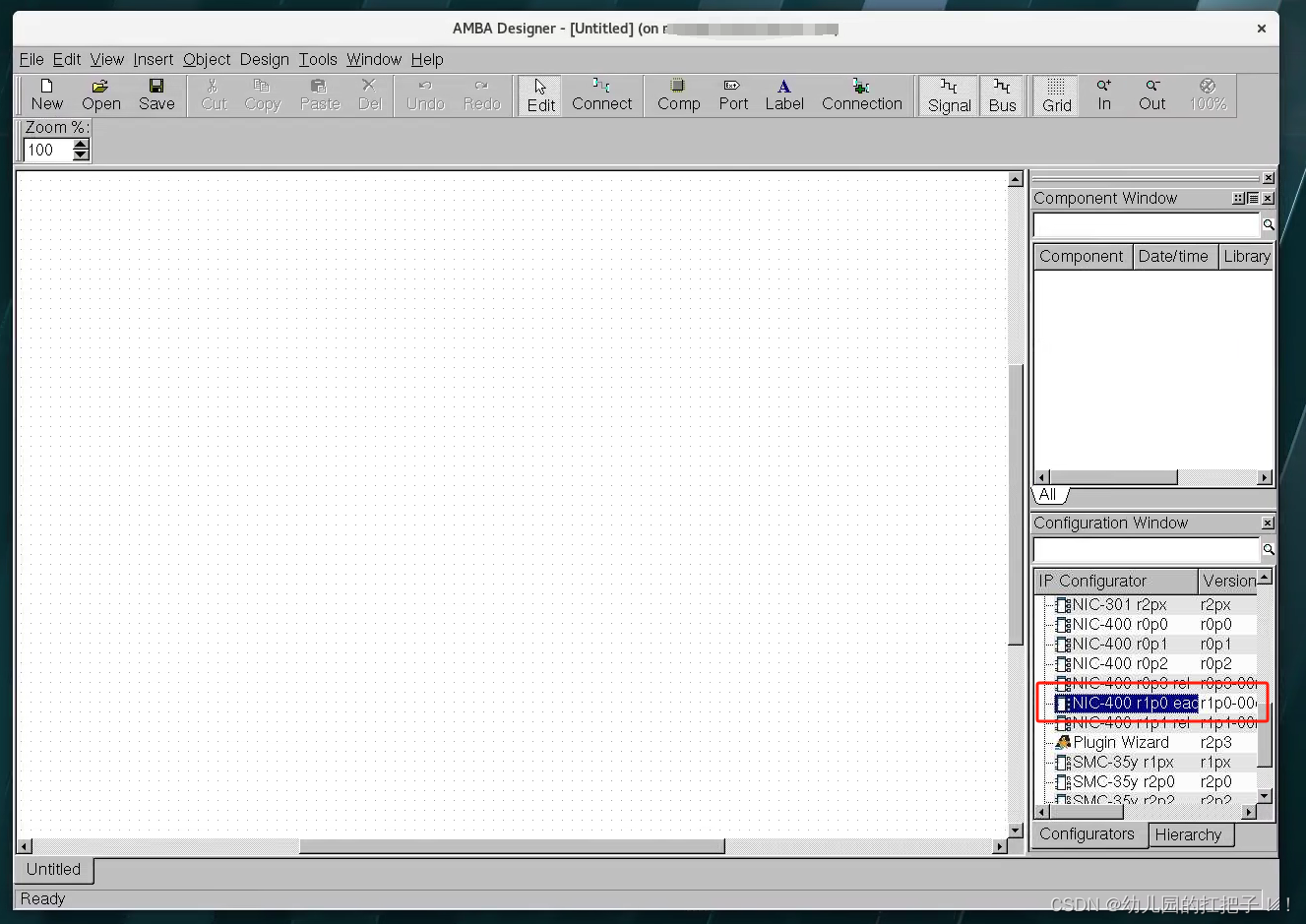Viewport: 1306px width, 924px height.
Task: Select the Connection tool
Action: coord(861,94)
